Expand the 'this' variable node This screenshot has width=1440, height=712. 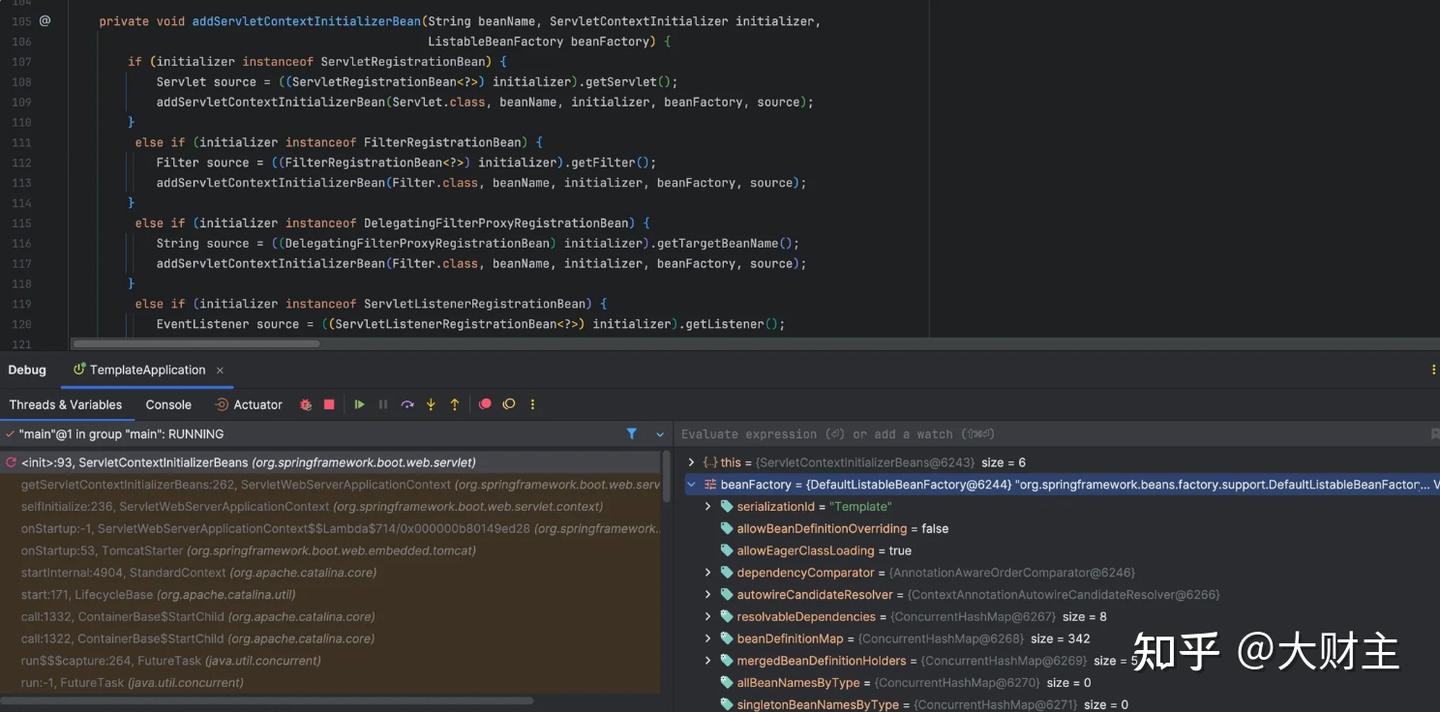[691, 463]
